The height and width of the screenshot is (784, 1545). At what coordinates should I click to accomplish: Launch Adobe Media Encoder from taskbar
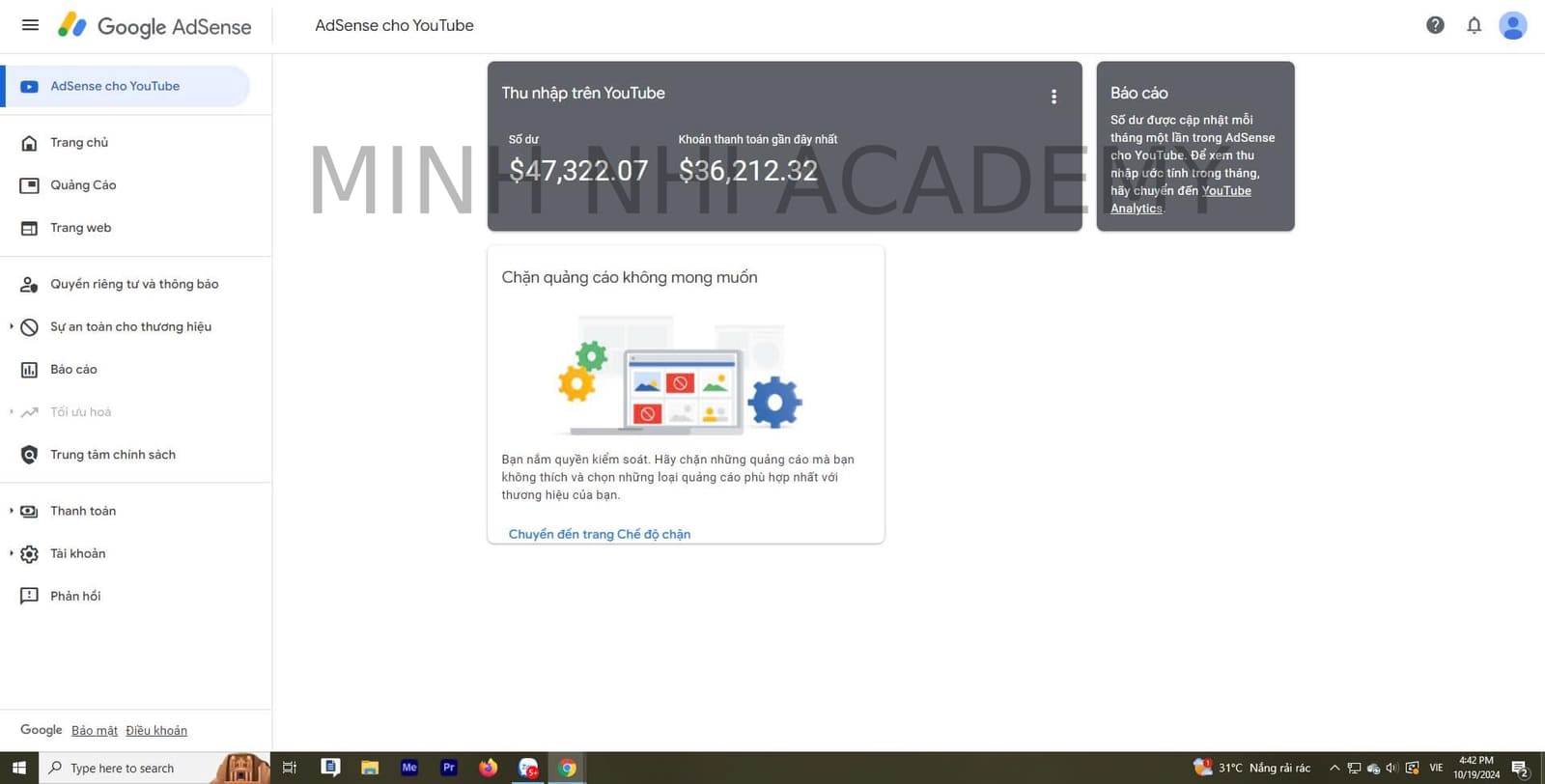point(409,768)
